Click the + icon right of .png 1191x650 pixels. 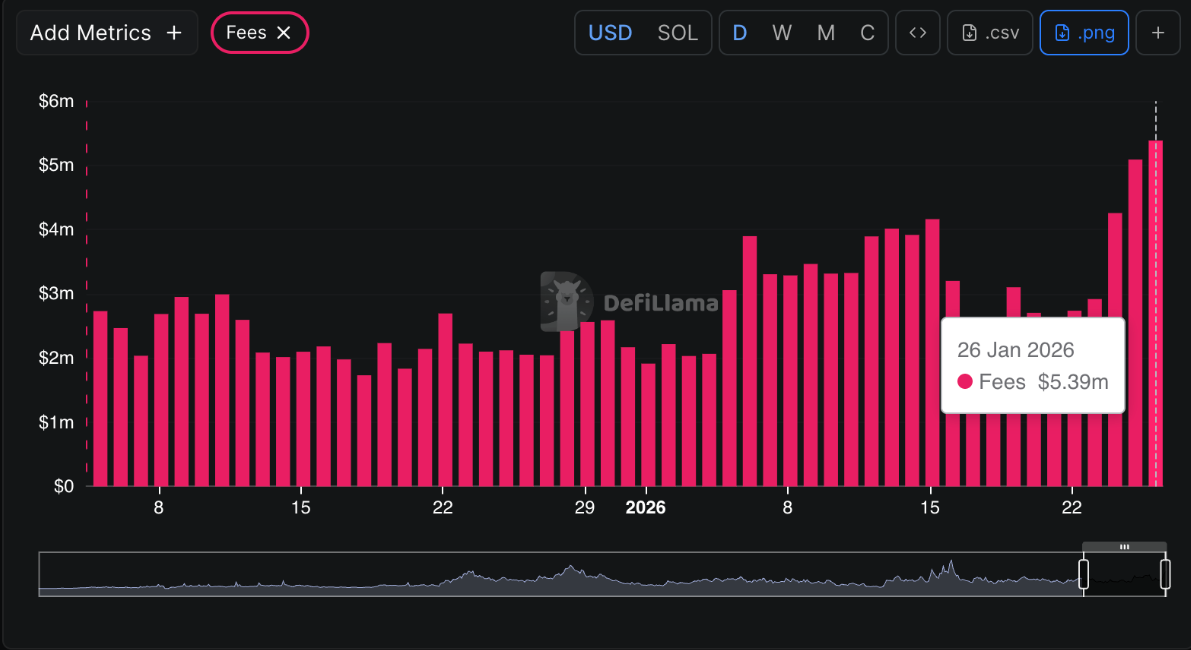tap(1157, 32)
